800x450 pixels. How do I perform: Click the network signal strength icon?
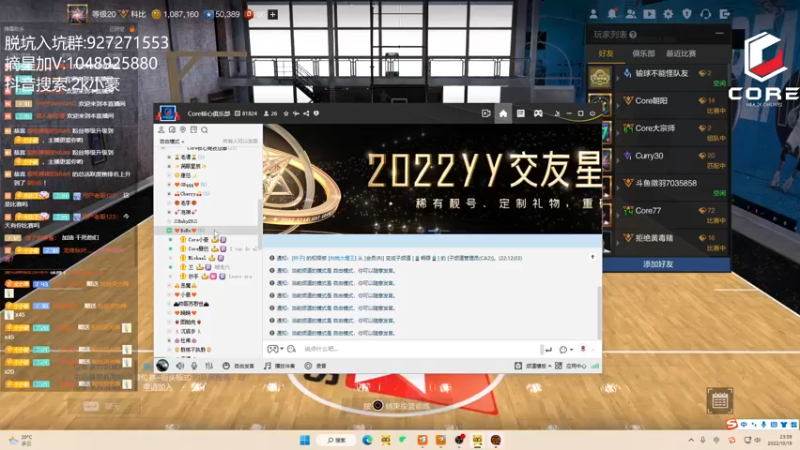(x=595, y=366)
